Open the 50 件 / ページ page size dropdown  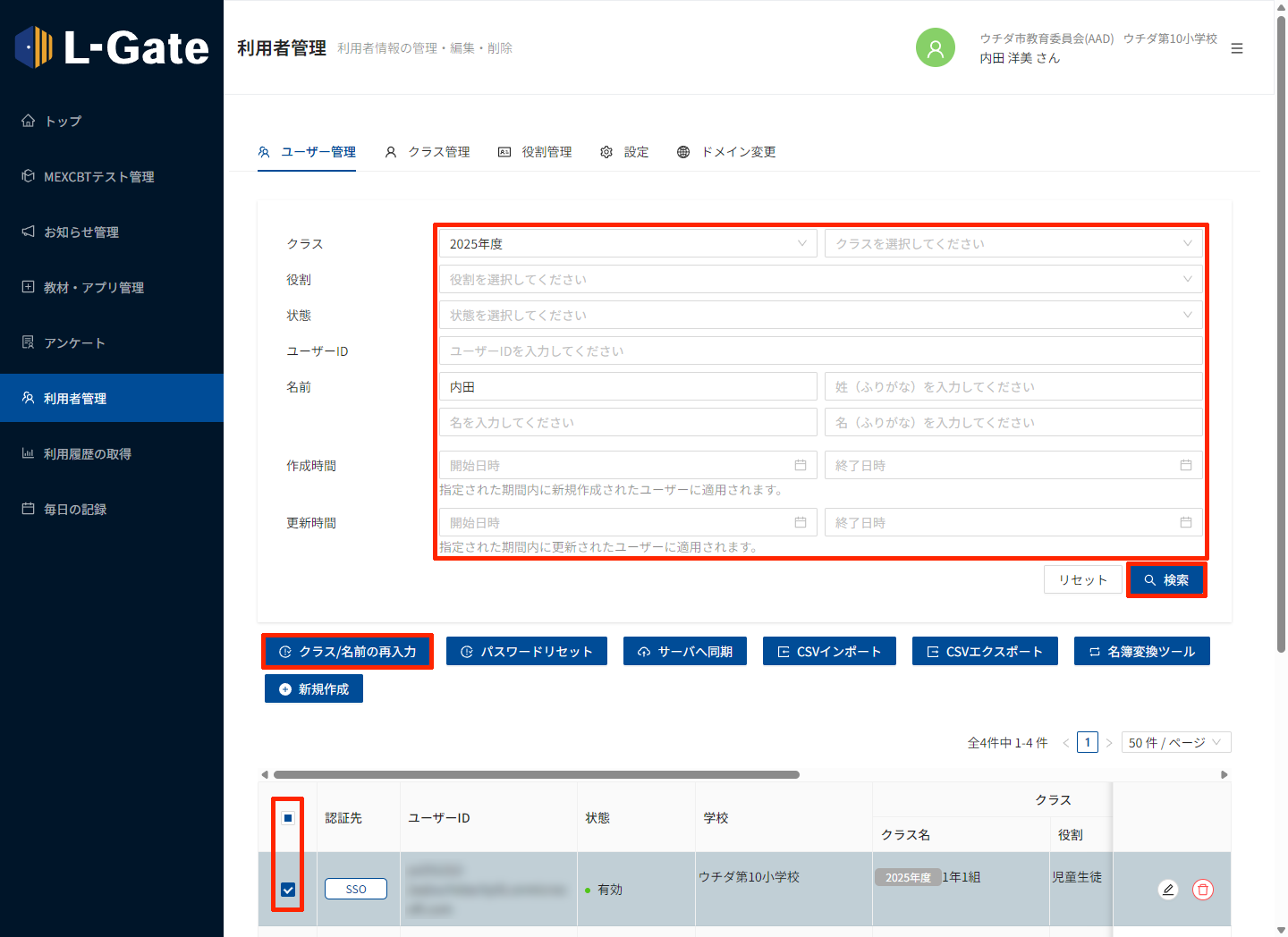(1175, 743)
